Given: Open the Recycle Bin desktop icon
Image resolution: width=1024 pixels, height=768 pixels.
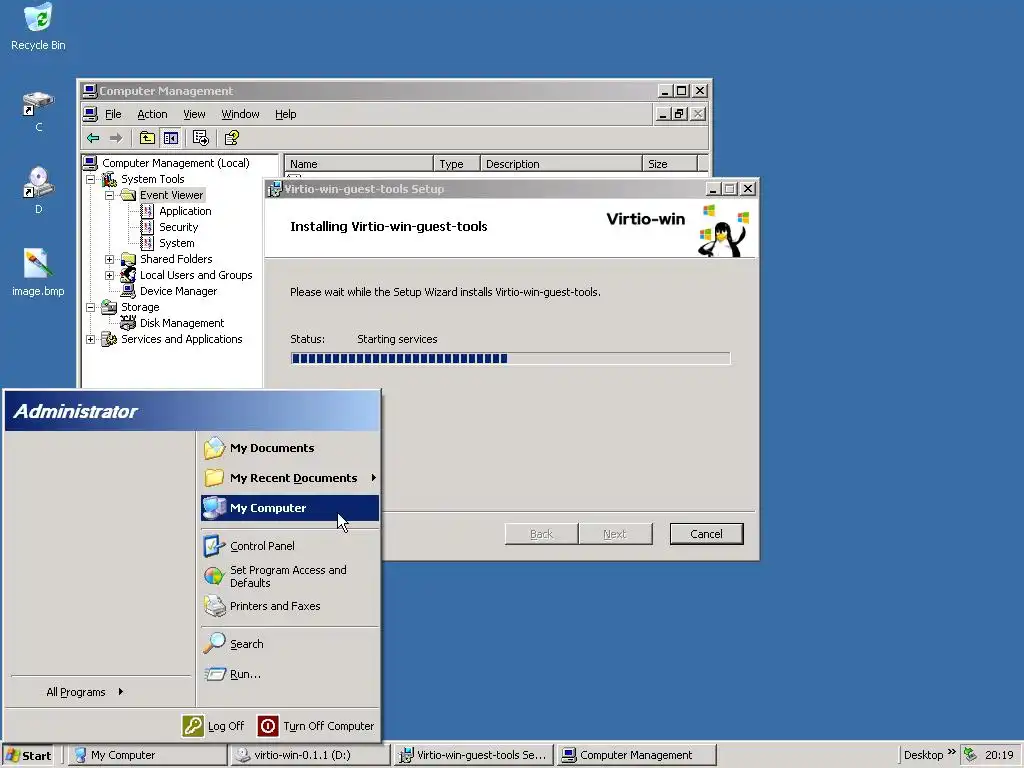Looking at the screenshot, I should tap(38, 26).
